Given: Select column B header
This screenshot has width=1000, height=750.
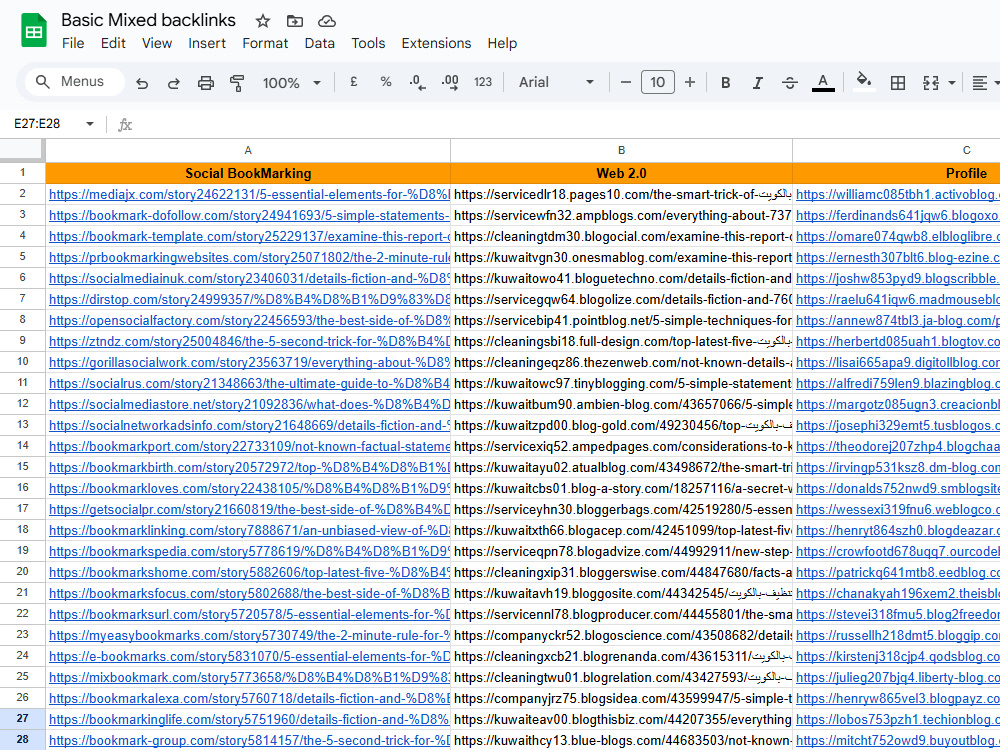Looking at the screenshot, I should click(x=621, y=151).
